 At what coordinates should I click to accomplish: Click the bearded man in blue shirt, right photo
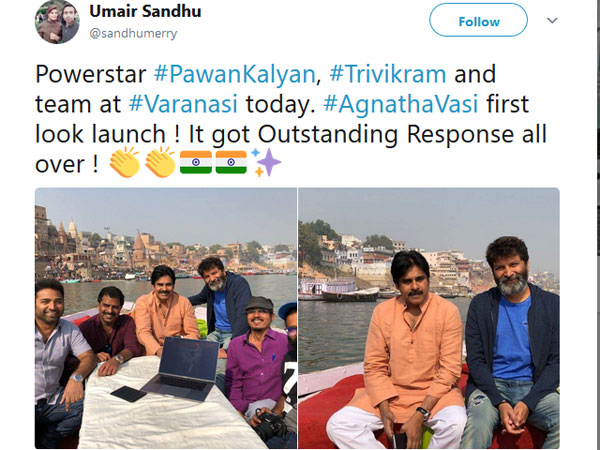coord(512,342)
